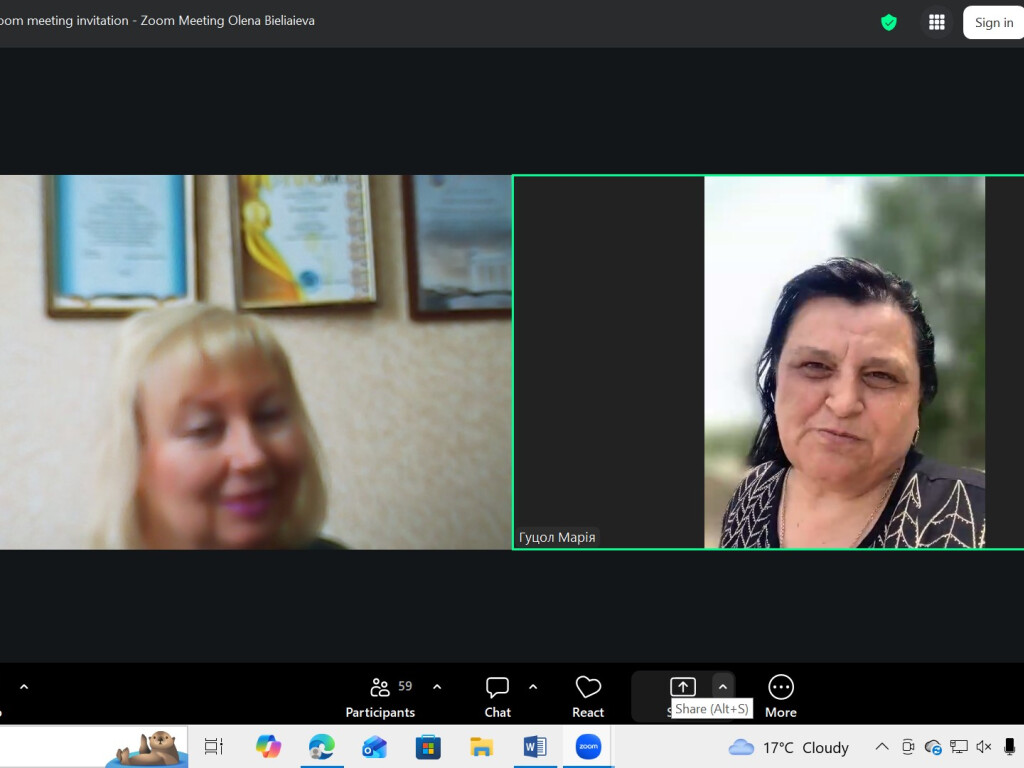Open File Explorer from the taskbar
This screenshot has width=1024, height=768.
[x=481, y=746]
